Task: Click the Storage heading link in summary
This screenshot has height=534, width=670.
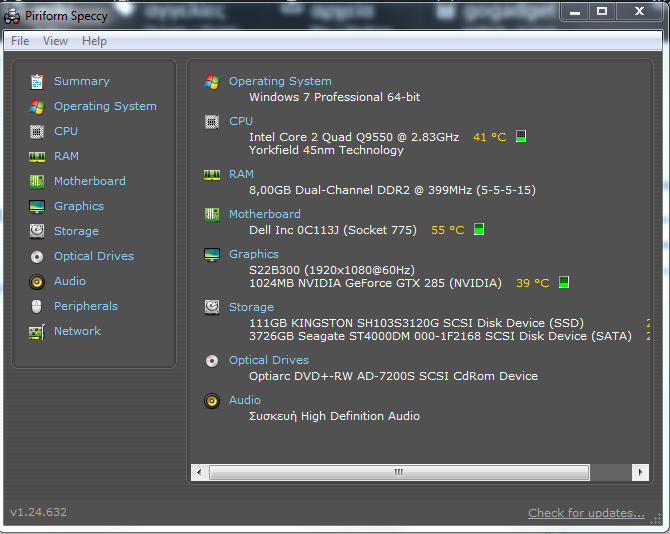Action: (x=251, y=307)
